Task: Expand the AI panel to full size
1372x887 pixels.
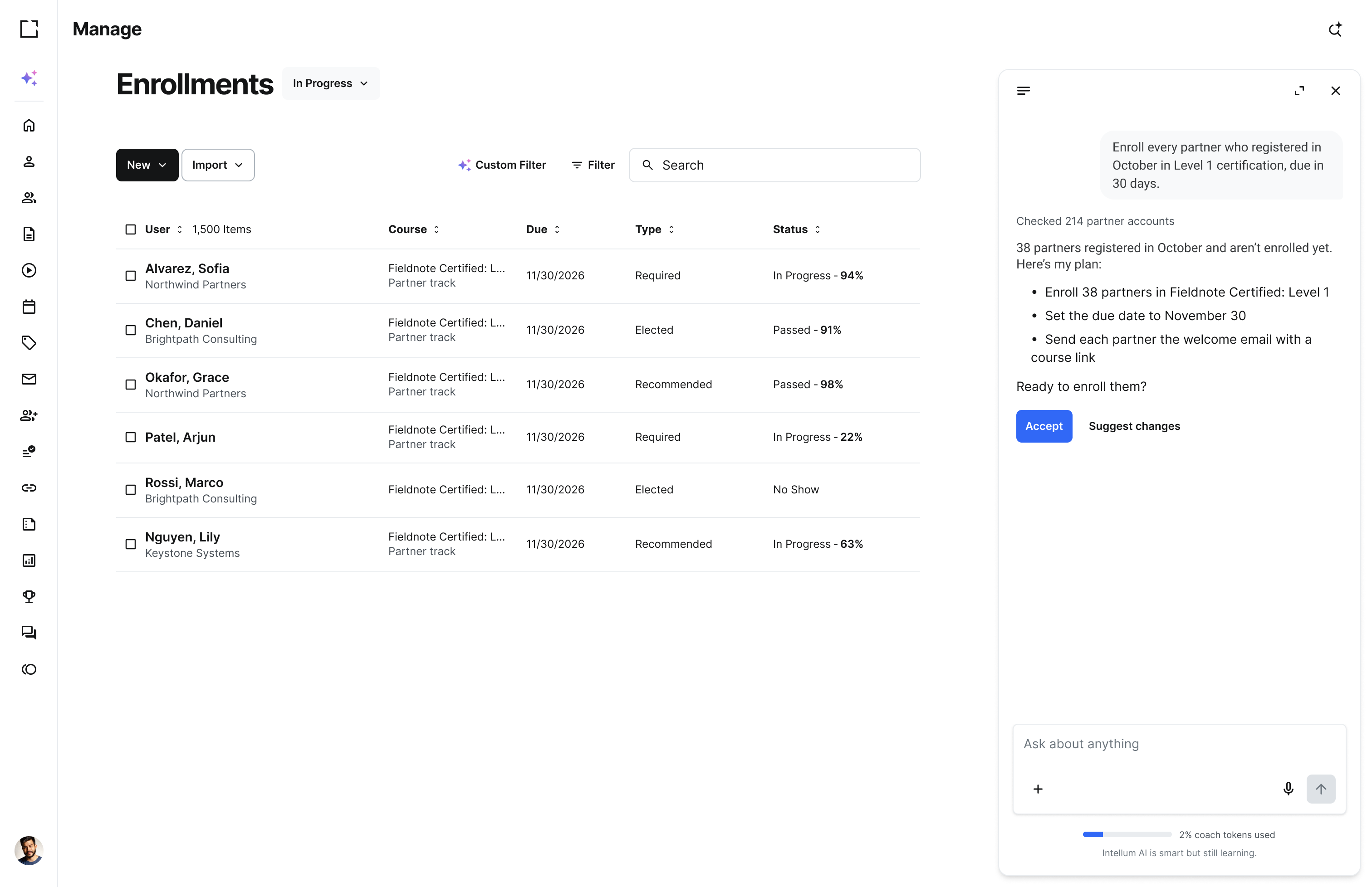Action: point(1299,91)
